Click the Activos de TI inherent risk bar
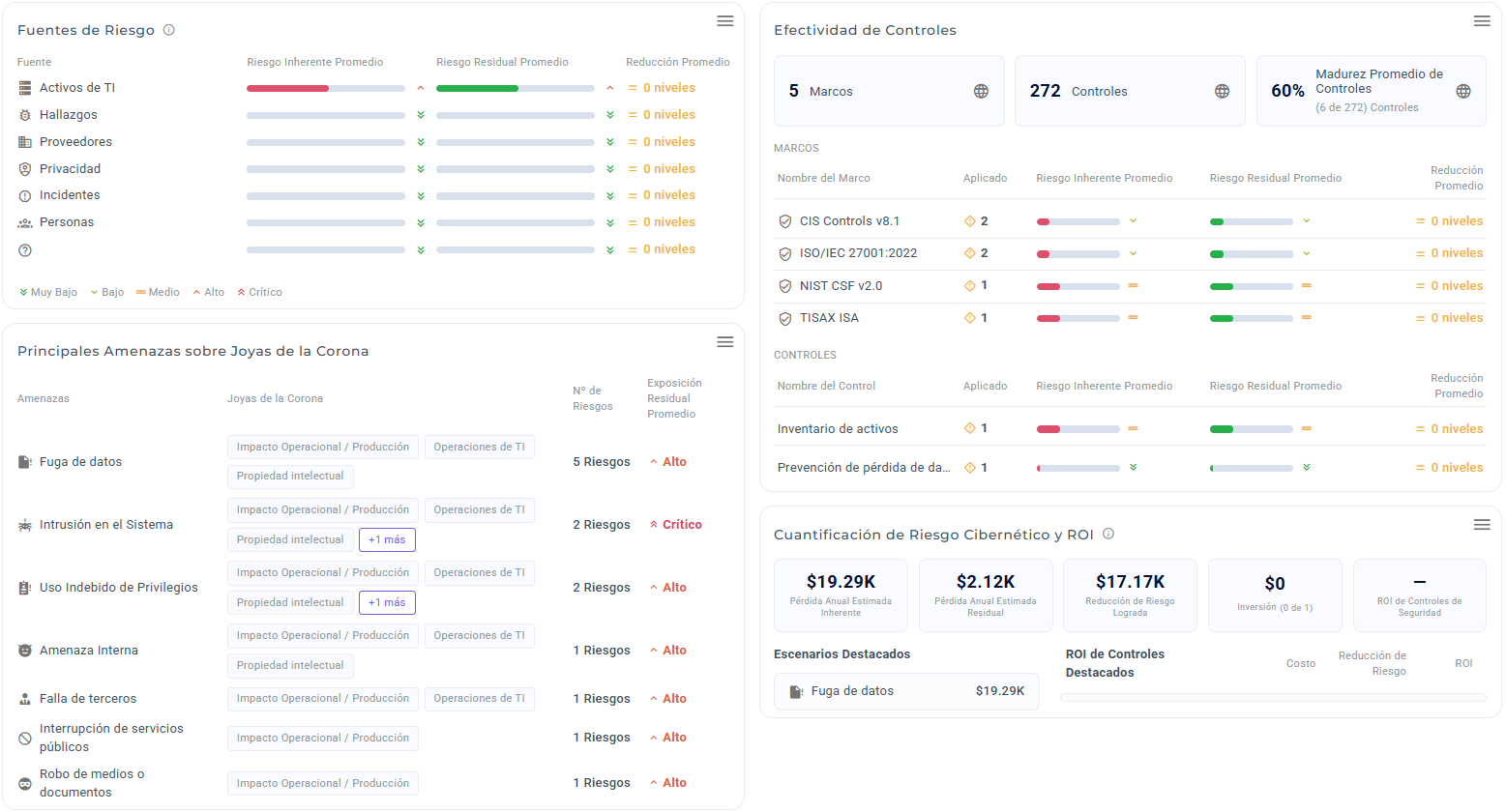Image resolution: width=1506 pixels, height=812 pixels. 326,88
